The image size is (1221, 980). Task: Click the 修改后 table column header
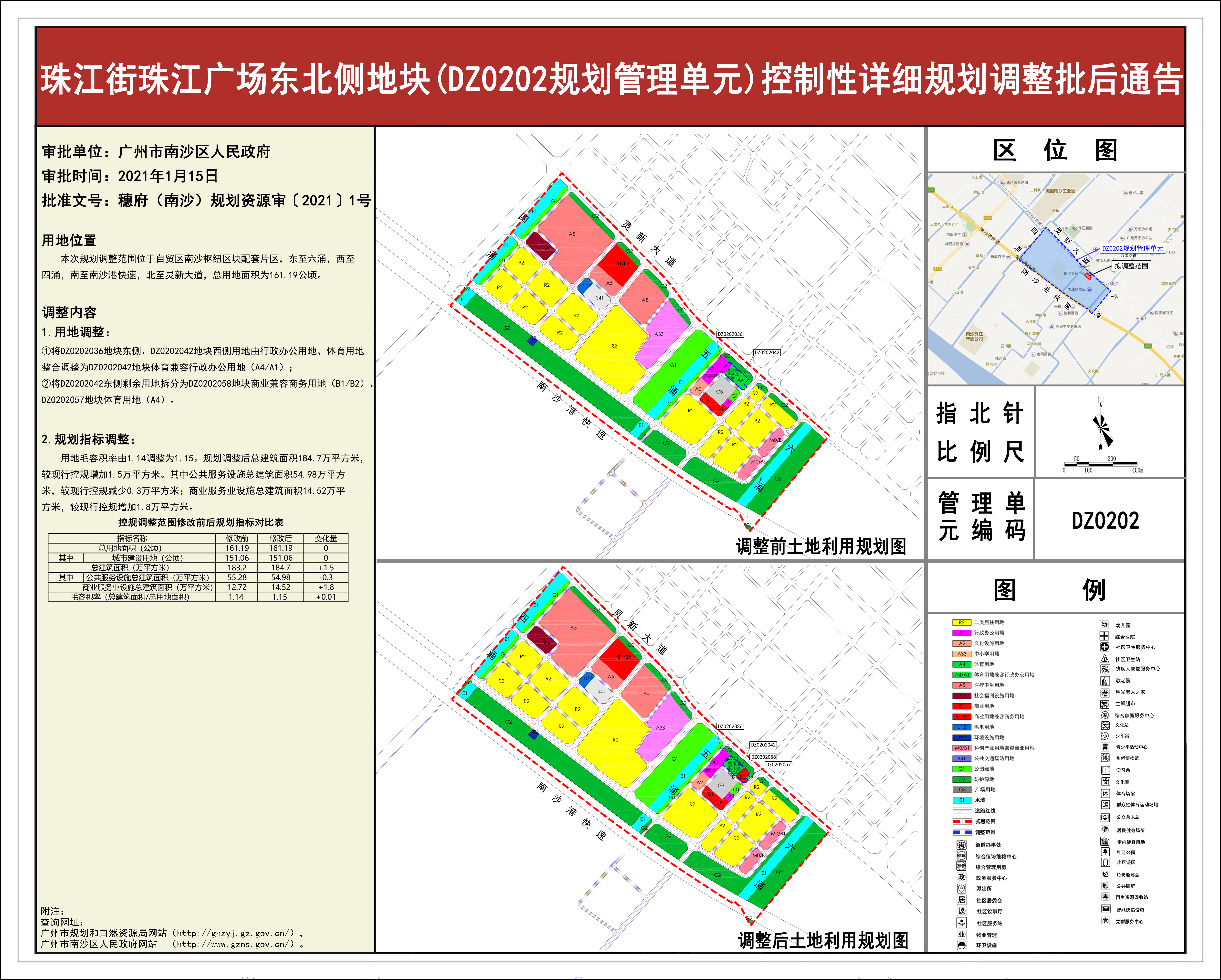[x=280, y=538]
